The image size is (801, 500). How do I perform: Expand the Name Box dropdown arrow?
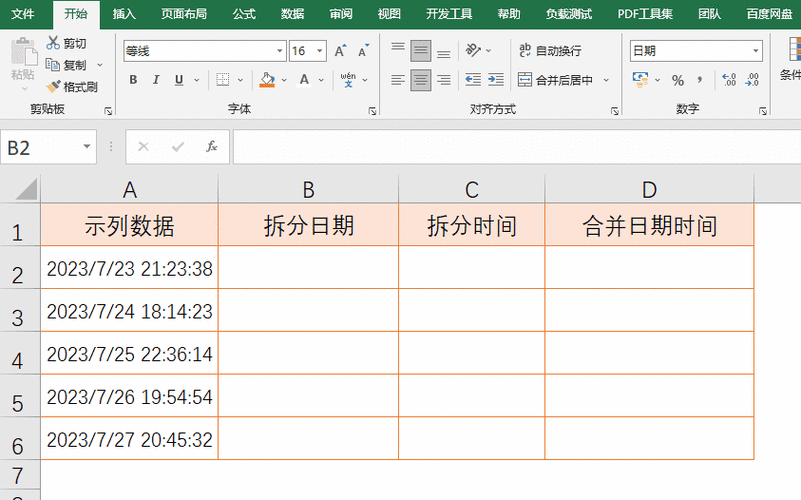[87, 147]
